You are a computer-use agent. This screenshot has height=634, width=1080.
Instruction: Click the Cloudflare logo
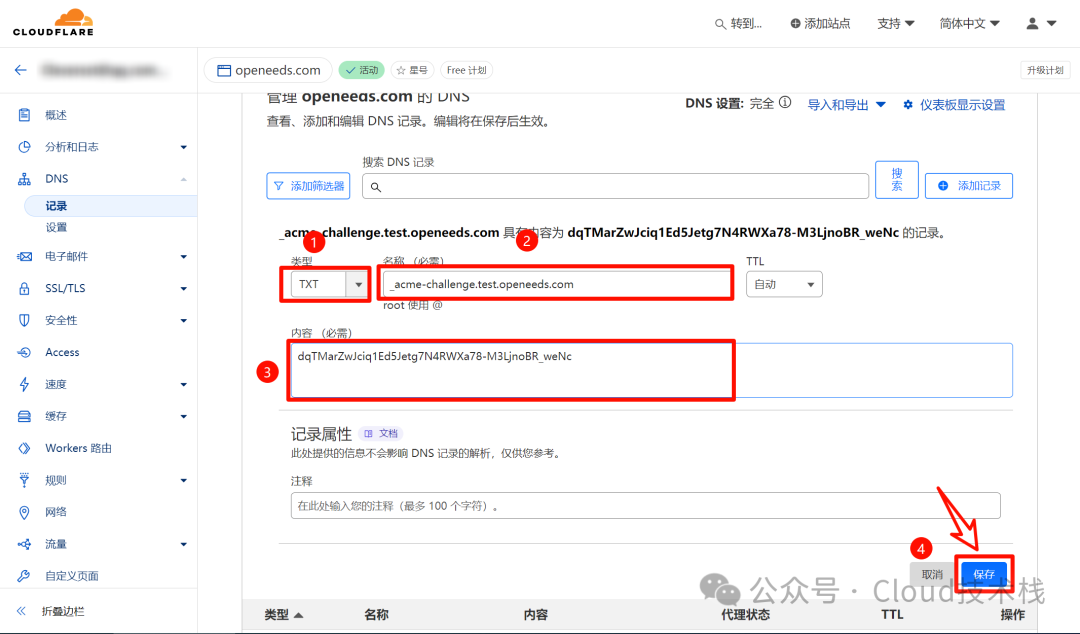pos(53,23)
